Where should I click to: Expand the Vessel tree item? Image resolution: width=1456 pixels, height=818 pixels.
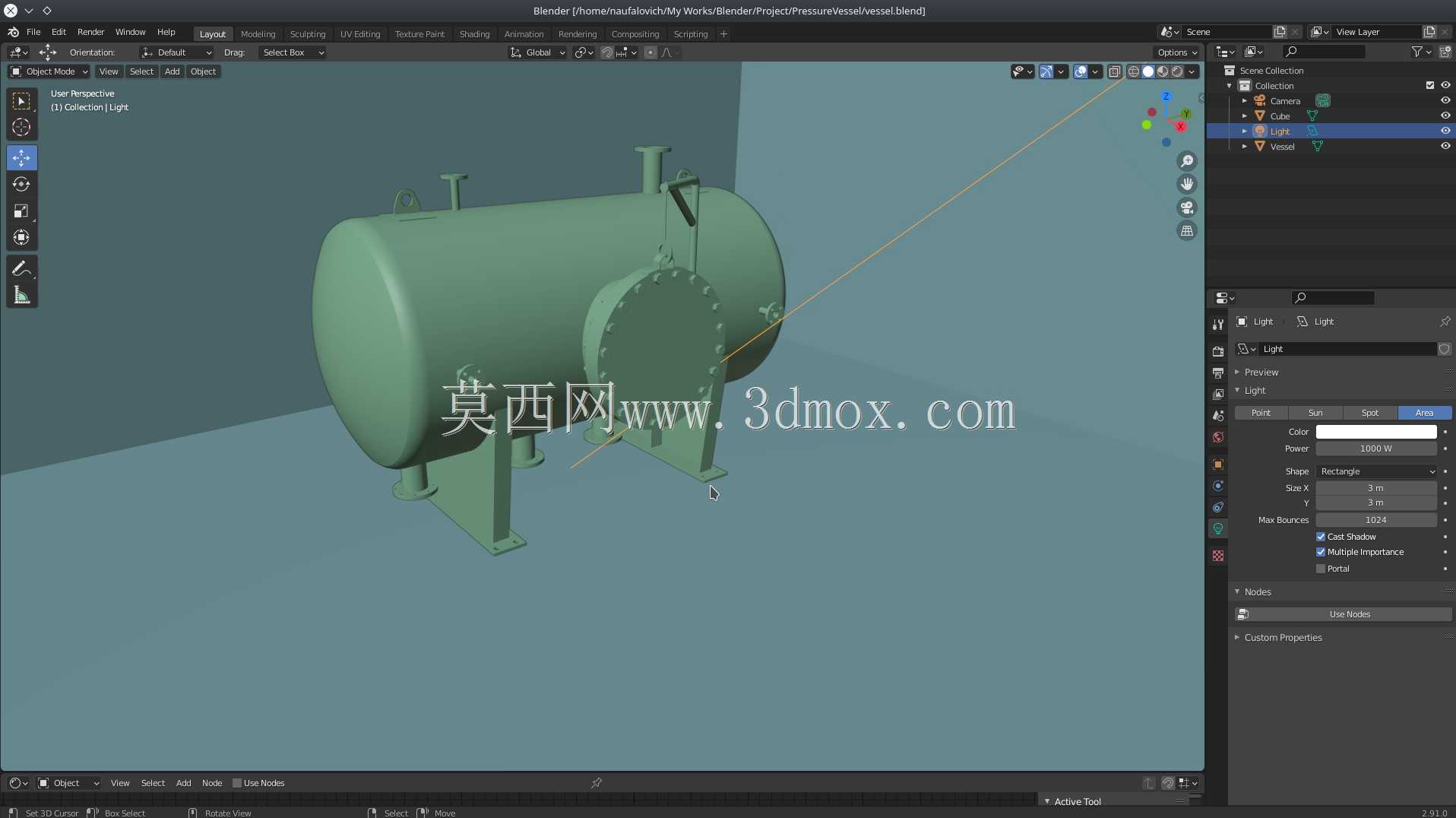click(1245, 147)
